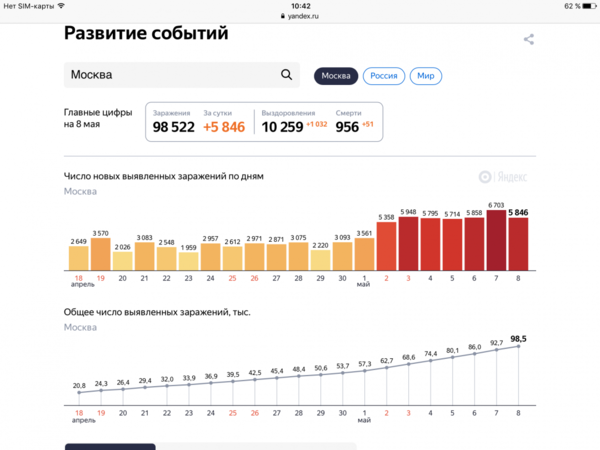The width and height of the screenshot is (600, 450).
Task: Switch to the Мир region tab
Action: pyautogui.click(x=425, y=76)
